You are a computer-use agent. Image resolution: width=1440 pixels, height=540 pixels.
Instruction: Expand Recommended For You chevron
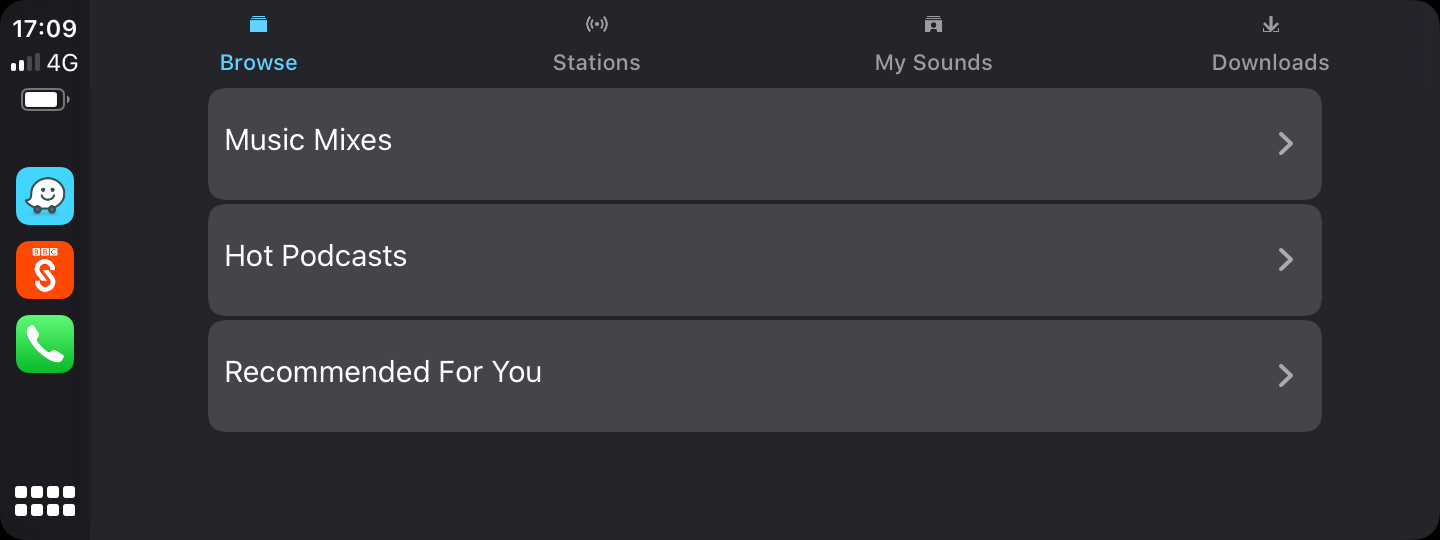[x=1286, y=376]
